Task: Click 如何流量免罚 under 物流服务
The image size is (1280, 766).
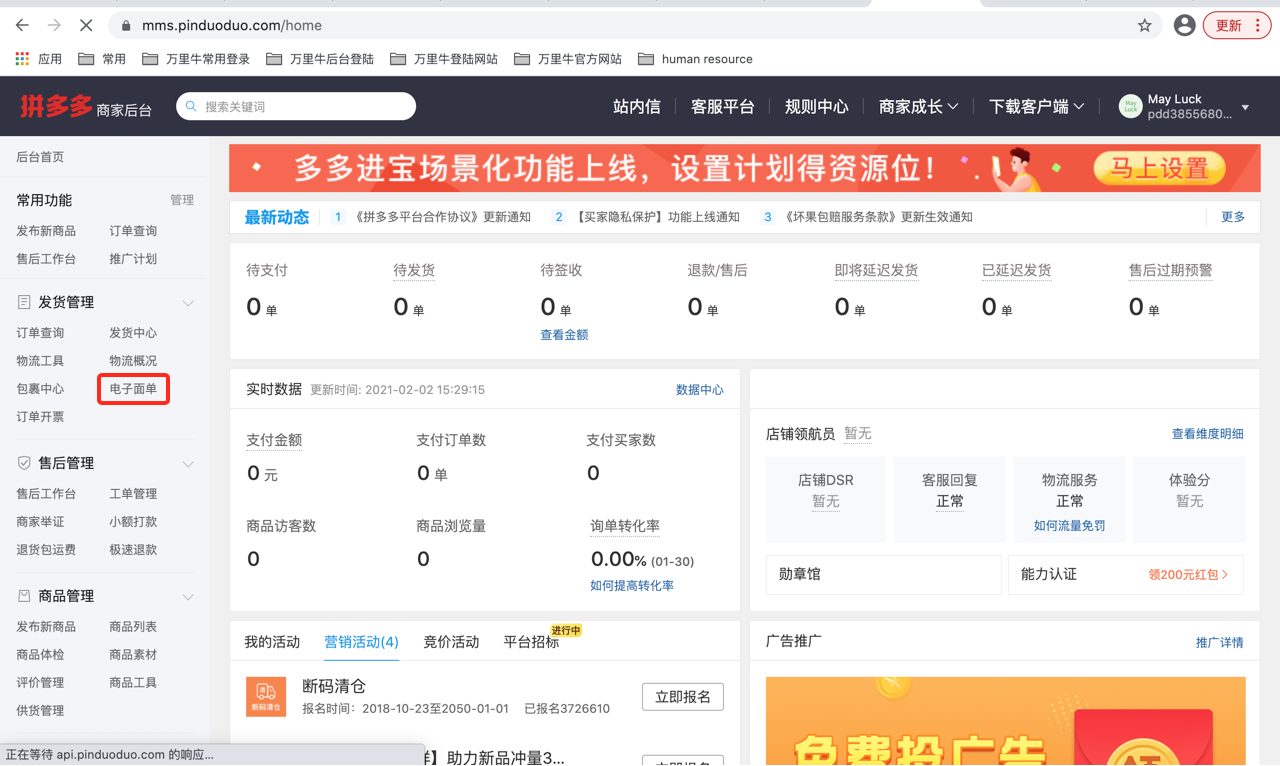Action: pyautogui.click(x=1070, y=526)
